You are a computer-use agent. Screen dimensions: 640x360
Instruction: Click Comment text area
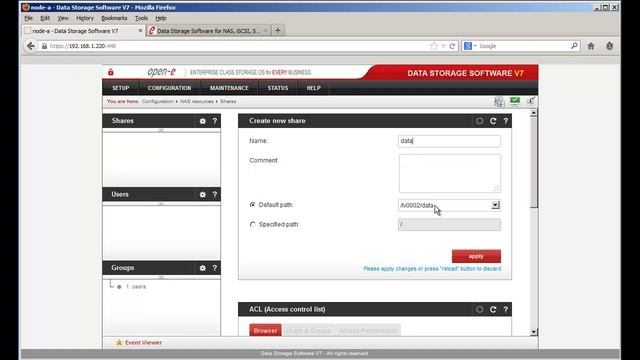coord(449,173)
